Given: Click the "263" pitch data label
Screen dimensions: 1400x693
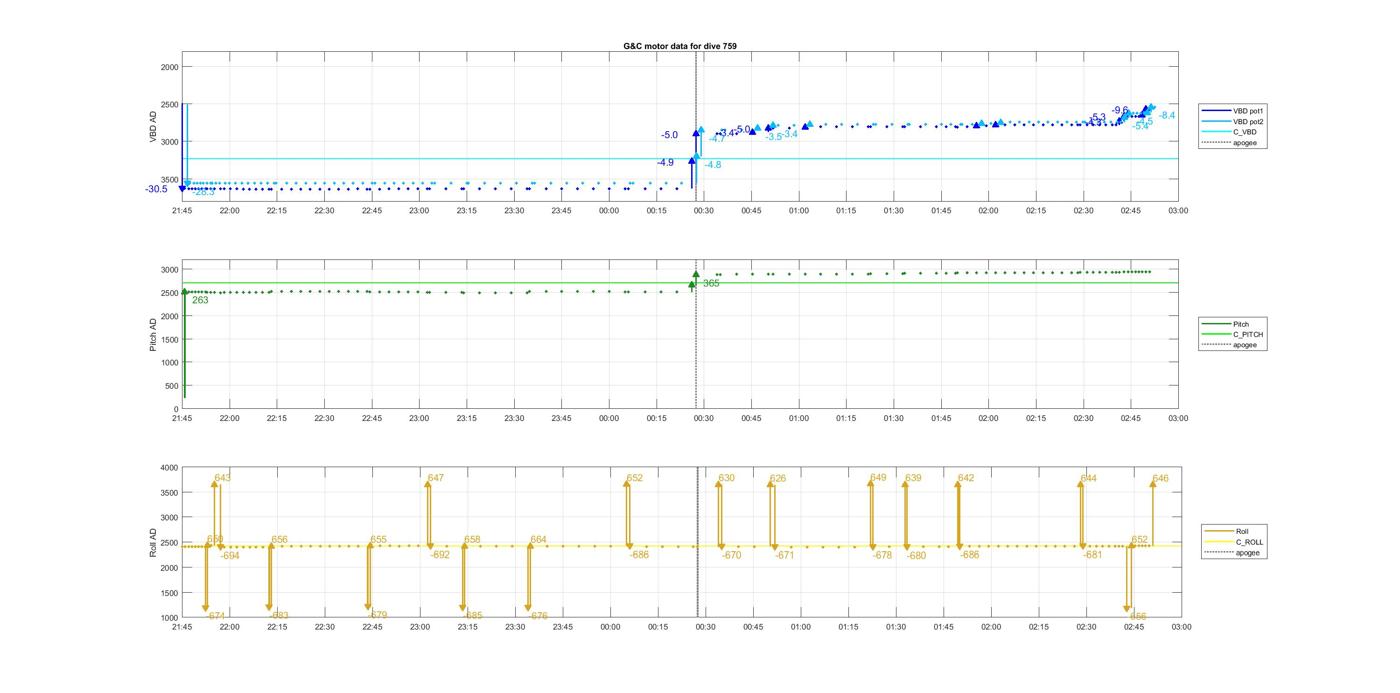Looking at the screenshot, I should tap(200, 300).
